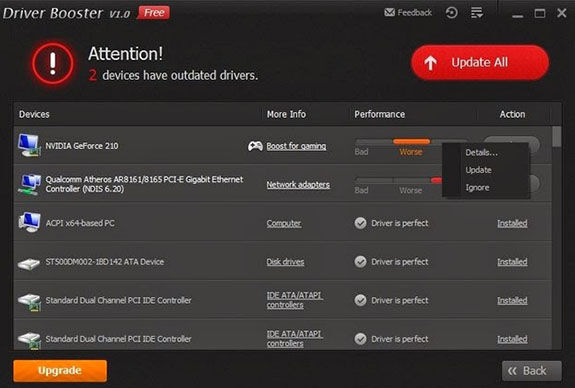Image resolution: width=575 pixels, height=388 pixels.
Task: Select the Qualcomm Atheros AR8161/8165 device name
Action: [x=144, y=184]
